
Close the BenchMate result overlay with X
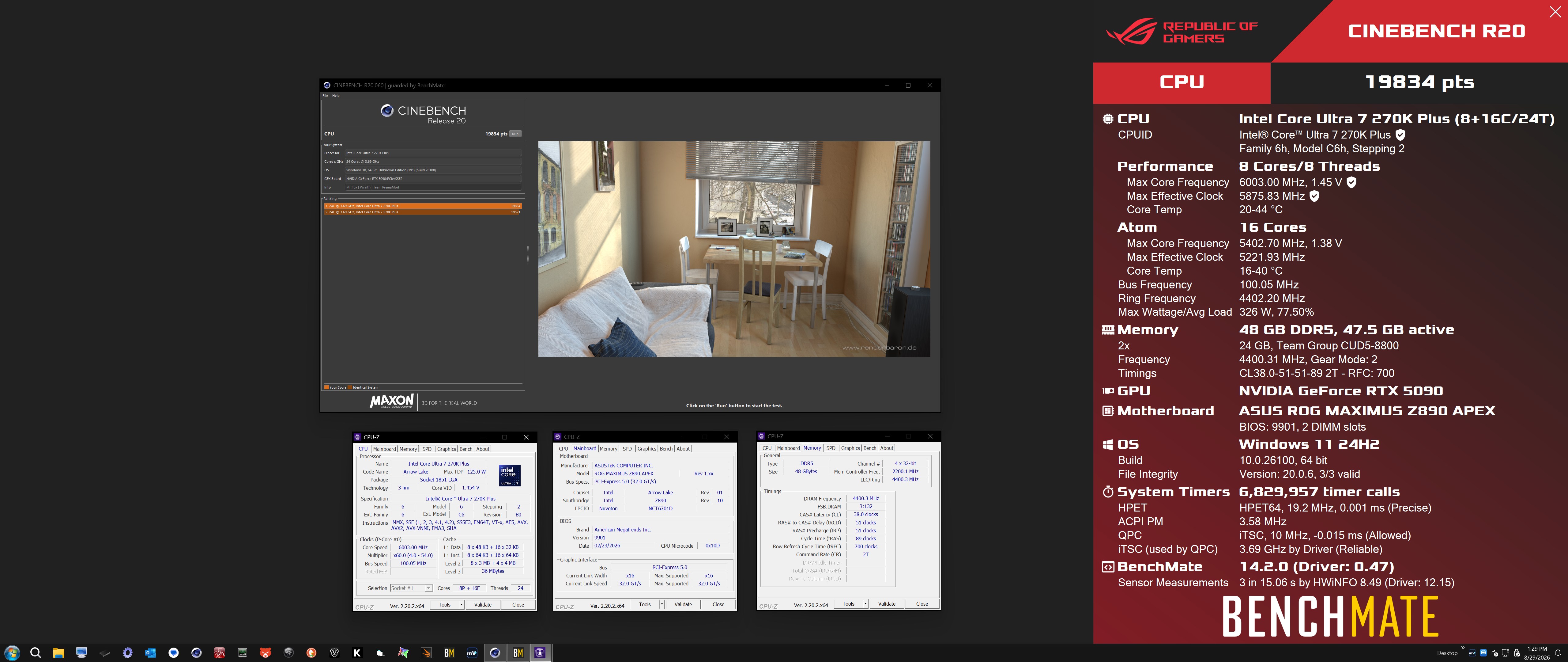1555,12
